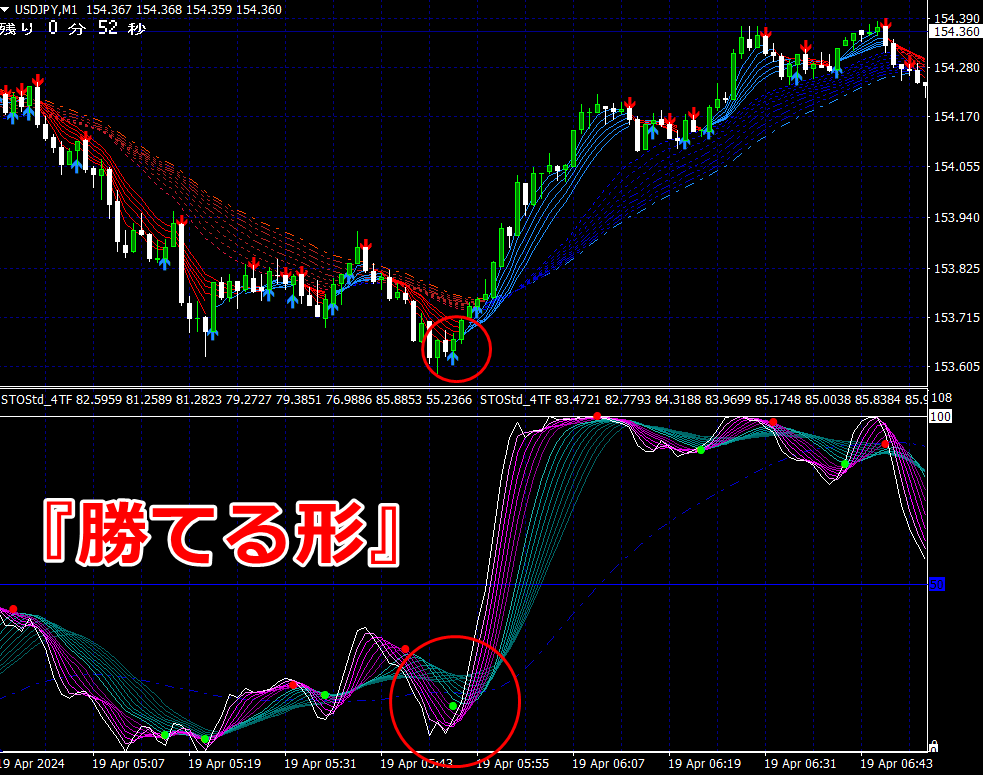Click the 154.170 price scale label
983x775 pixels.
coord(956,117)
